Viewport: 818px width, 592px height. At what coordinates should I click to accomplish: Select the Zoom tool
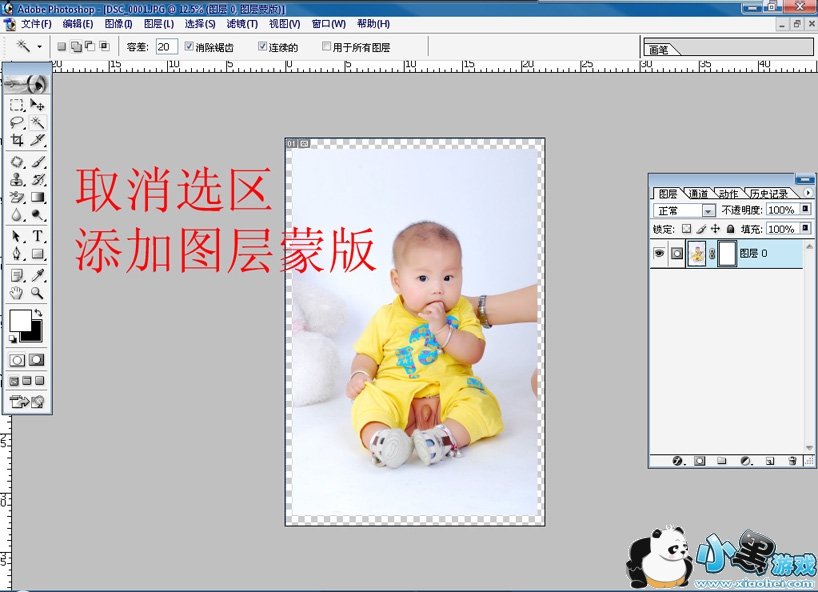(x=37, y=293)
